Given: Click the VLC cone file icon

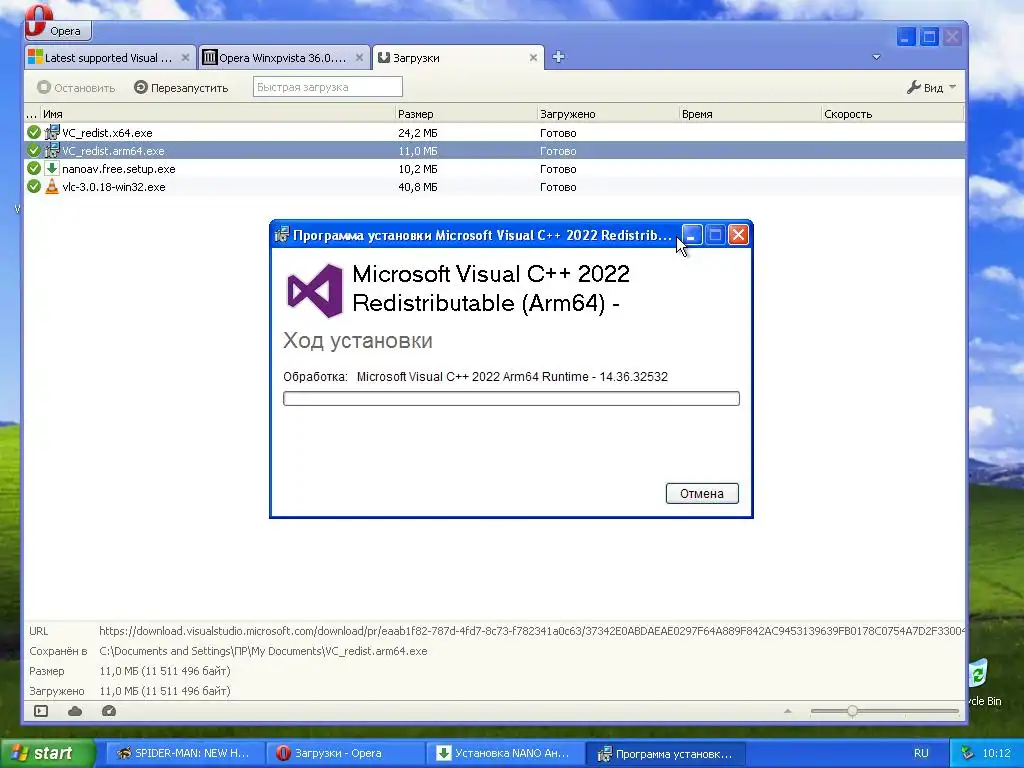Looking at the screenshot, I should 52,187.
